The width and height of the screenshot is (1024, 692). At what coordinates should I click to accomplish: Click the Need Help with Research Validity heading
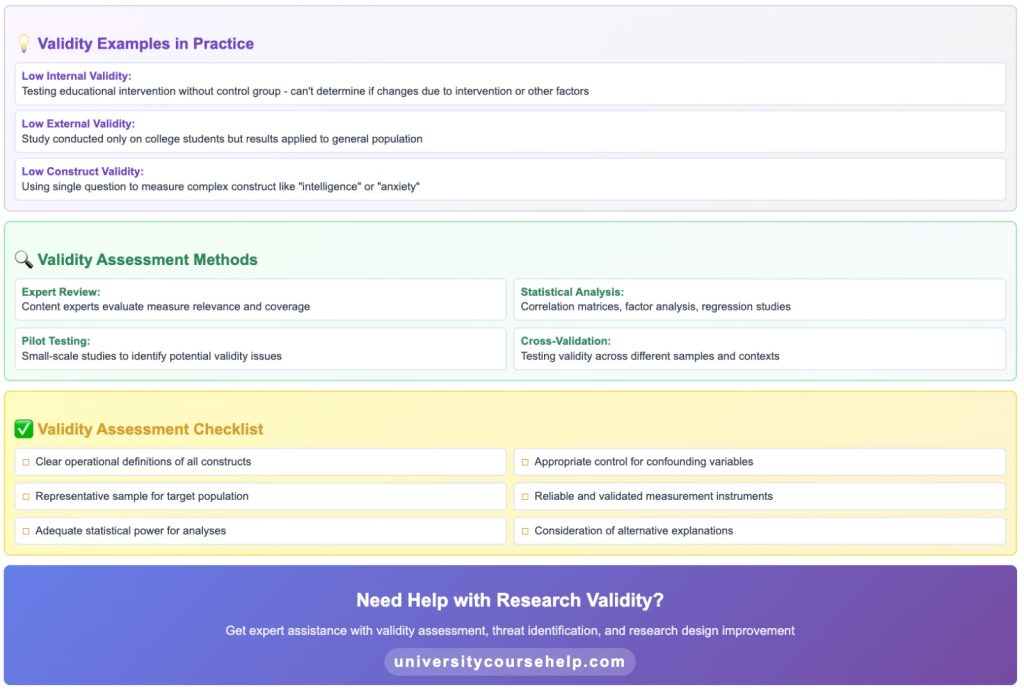[510, 599]
